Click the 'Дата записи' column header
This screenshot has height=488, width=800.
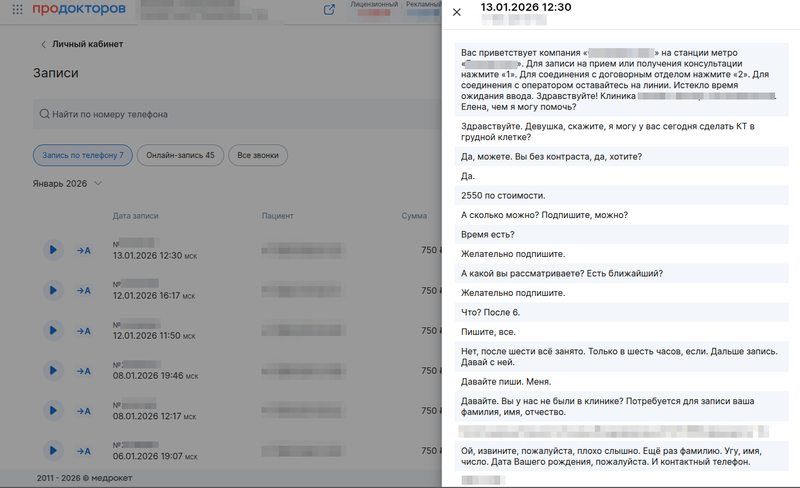click(135, 216)
